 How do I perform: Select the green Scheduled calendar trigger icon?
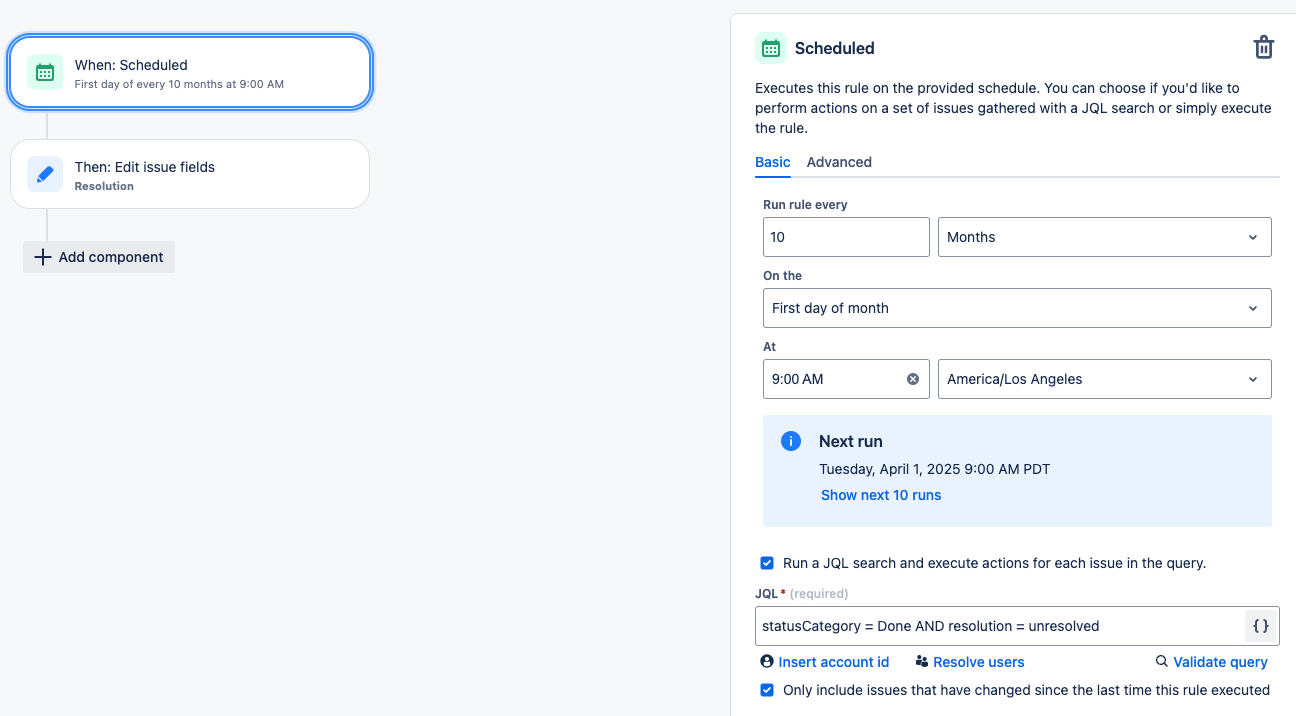coord(44,71)
